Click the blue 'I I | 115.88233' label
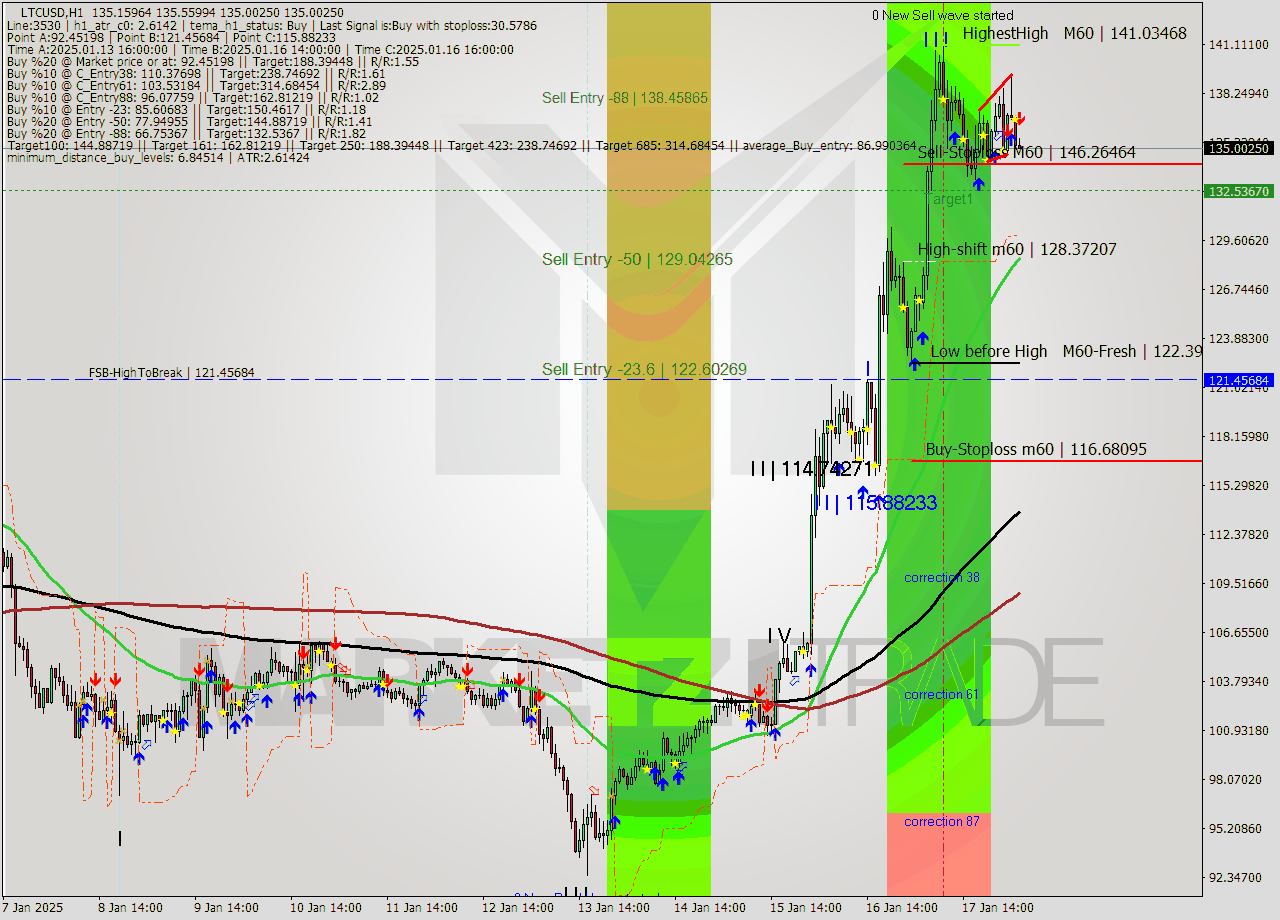 tap(876, 502)
